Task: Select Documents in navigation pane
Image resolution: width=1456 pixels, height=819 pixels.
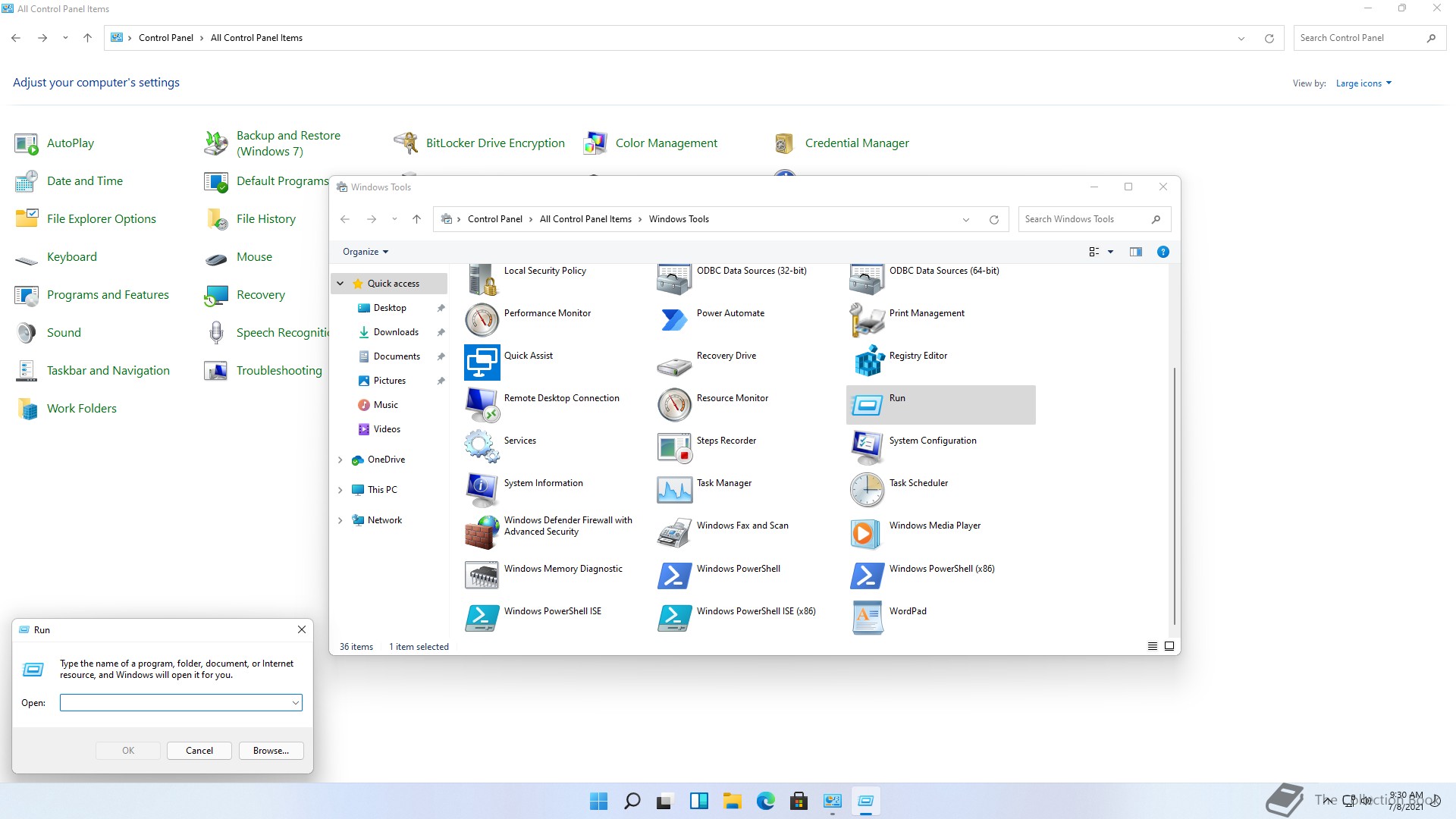Action: (x=397, y=356)
